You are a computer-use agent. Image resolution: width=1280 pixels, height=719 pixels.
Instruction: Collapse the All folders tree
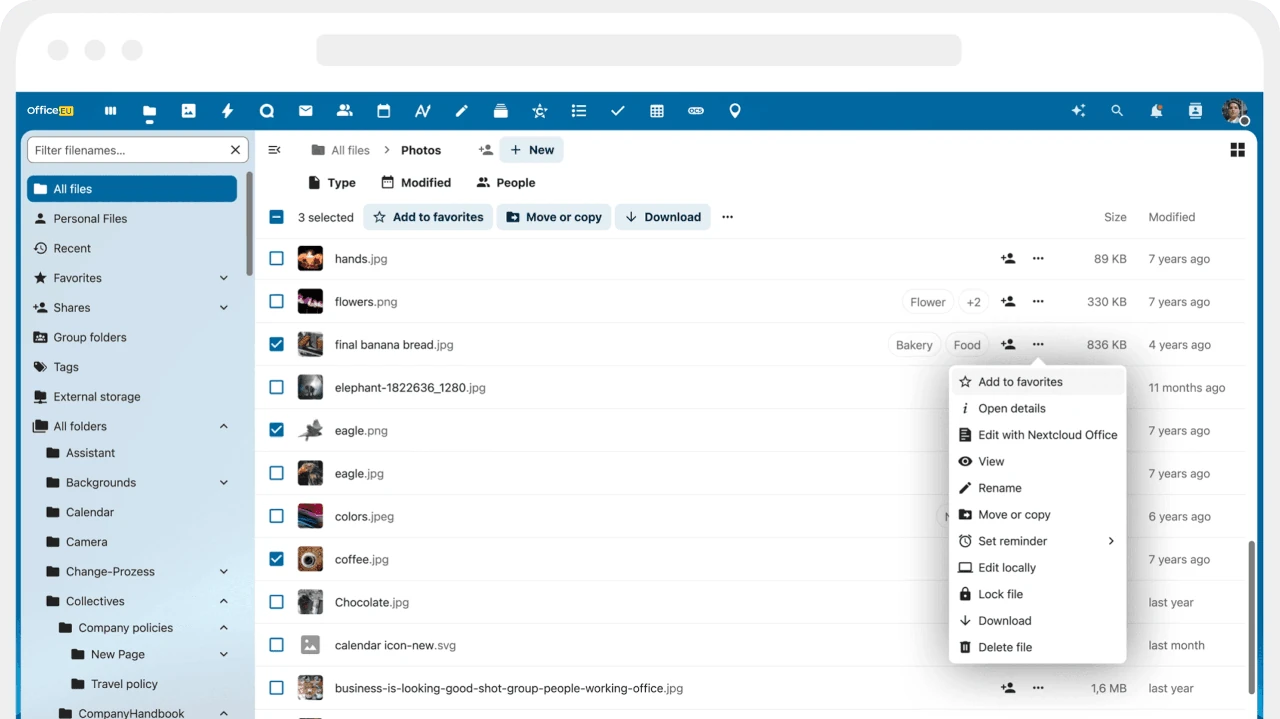point(224,426)
